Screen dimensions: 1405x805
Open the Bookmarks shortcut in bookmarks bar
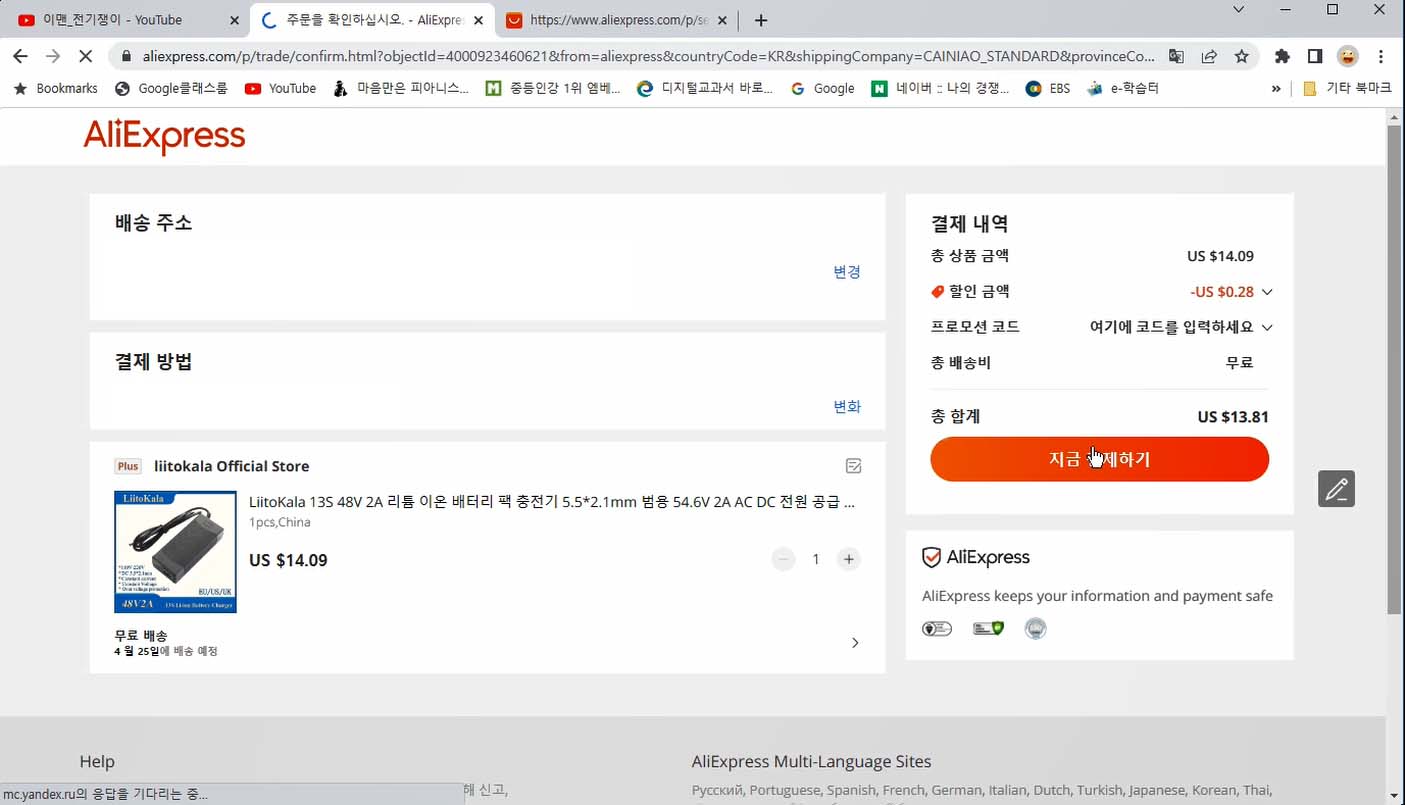tap(55, 88)
